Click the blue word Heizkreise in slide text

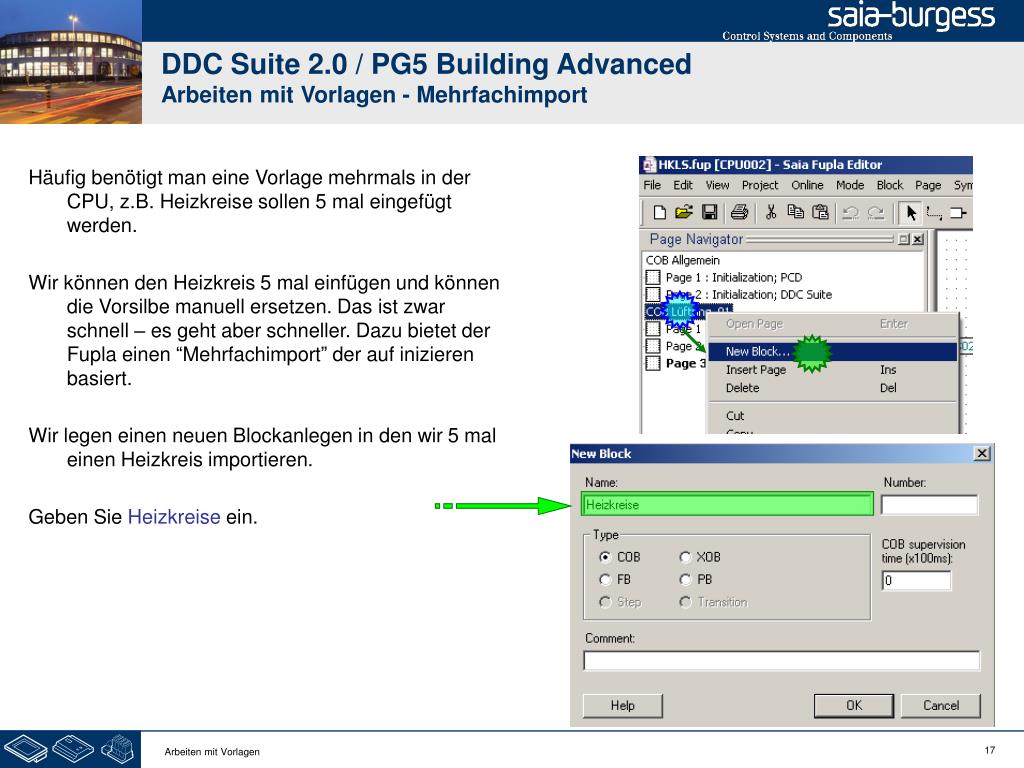pos(174,517)
